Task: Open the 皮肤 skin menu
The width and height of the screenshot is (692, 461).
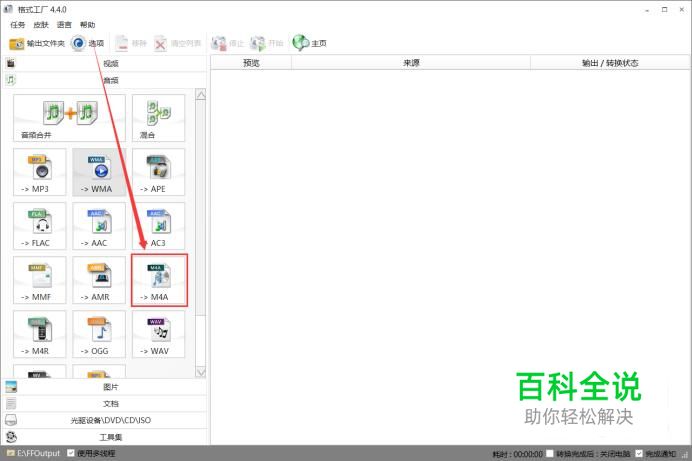Action: coord(41,25)
